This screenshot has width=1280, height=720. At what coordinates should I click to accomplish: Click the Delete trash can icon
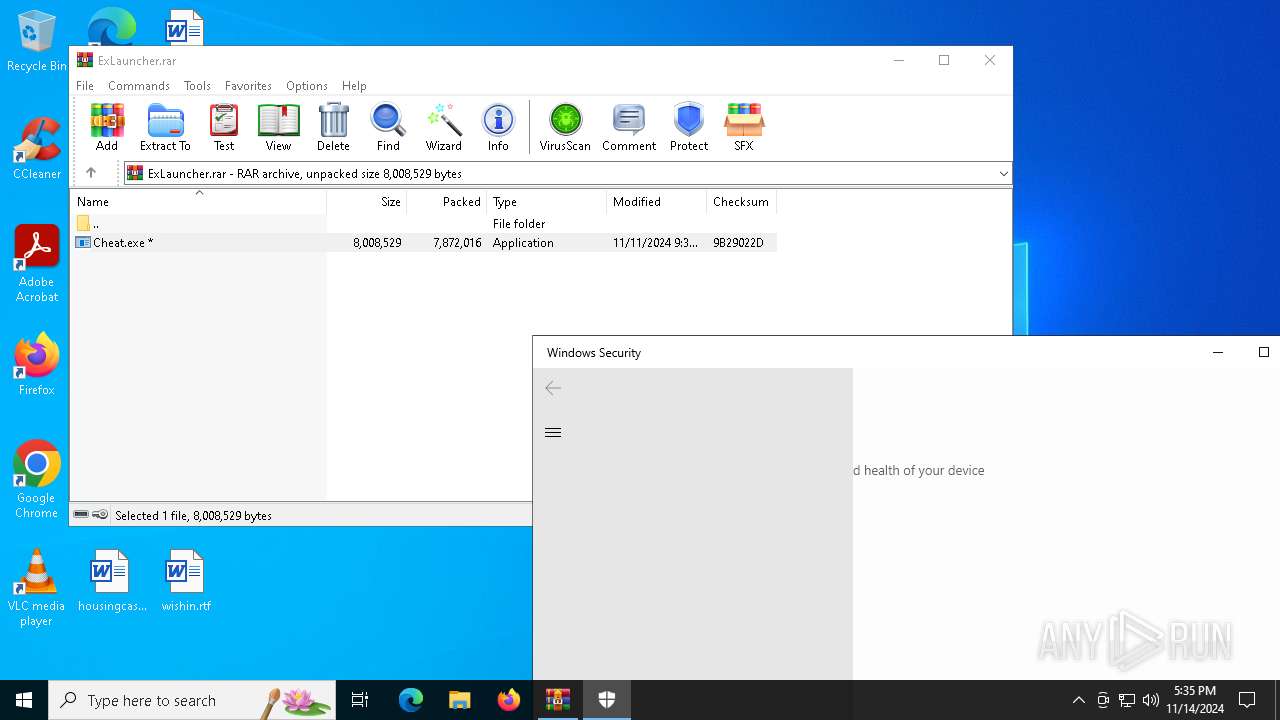pos(333,127)
